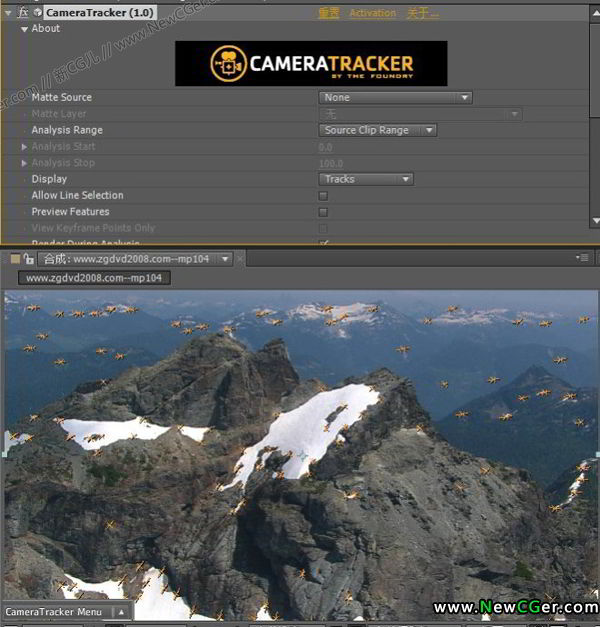This screenshot has height=627, width=600.
Task: Select the Display property label
Action: (x=49, y=179)
